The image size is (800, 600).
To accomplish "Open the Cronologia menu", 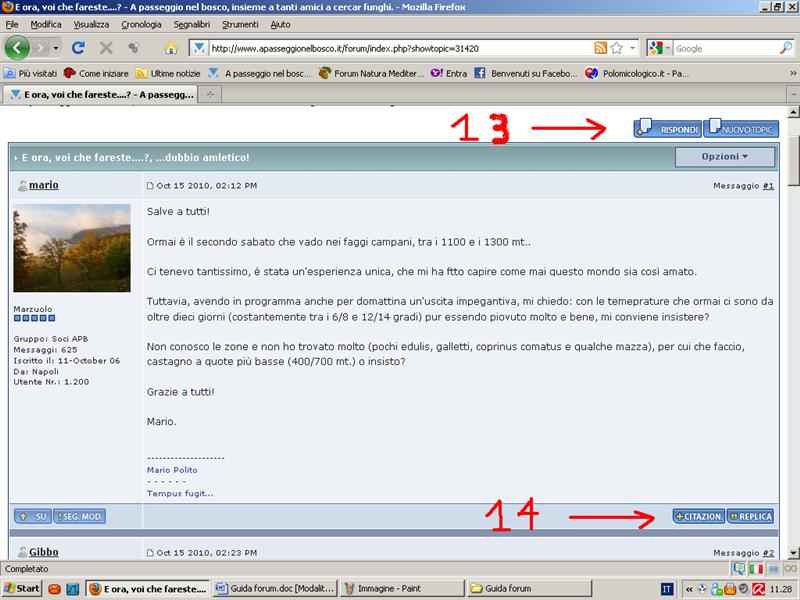I will (x=141, y=24).
